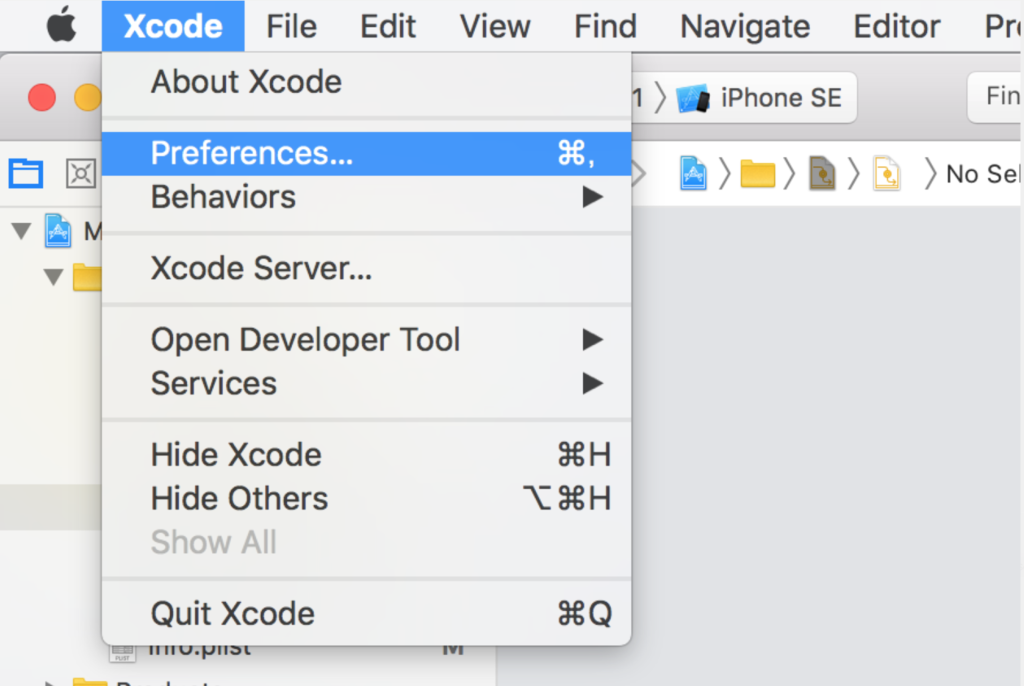
Task: Choose Preferences… from the Xcode menu
Action: coord(251,153)
